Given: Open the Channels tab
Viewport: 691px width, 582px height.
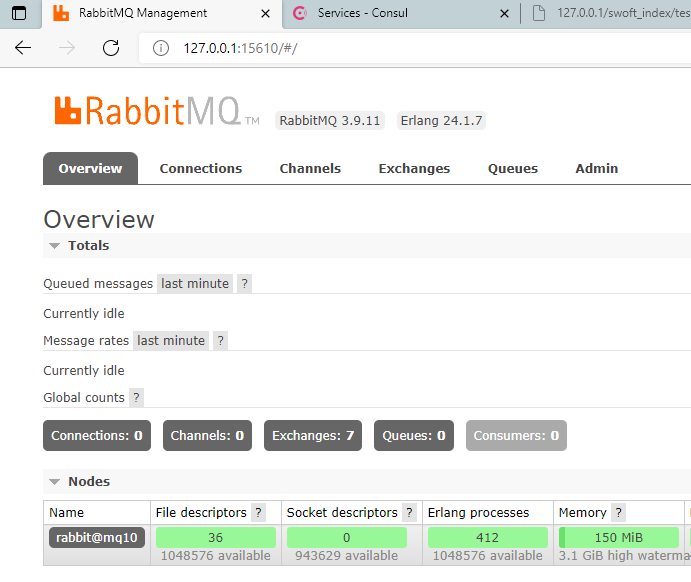Looking at the screenshot, I should [310, 168].
